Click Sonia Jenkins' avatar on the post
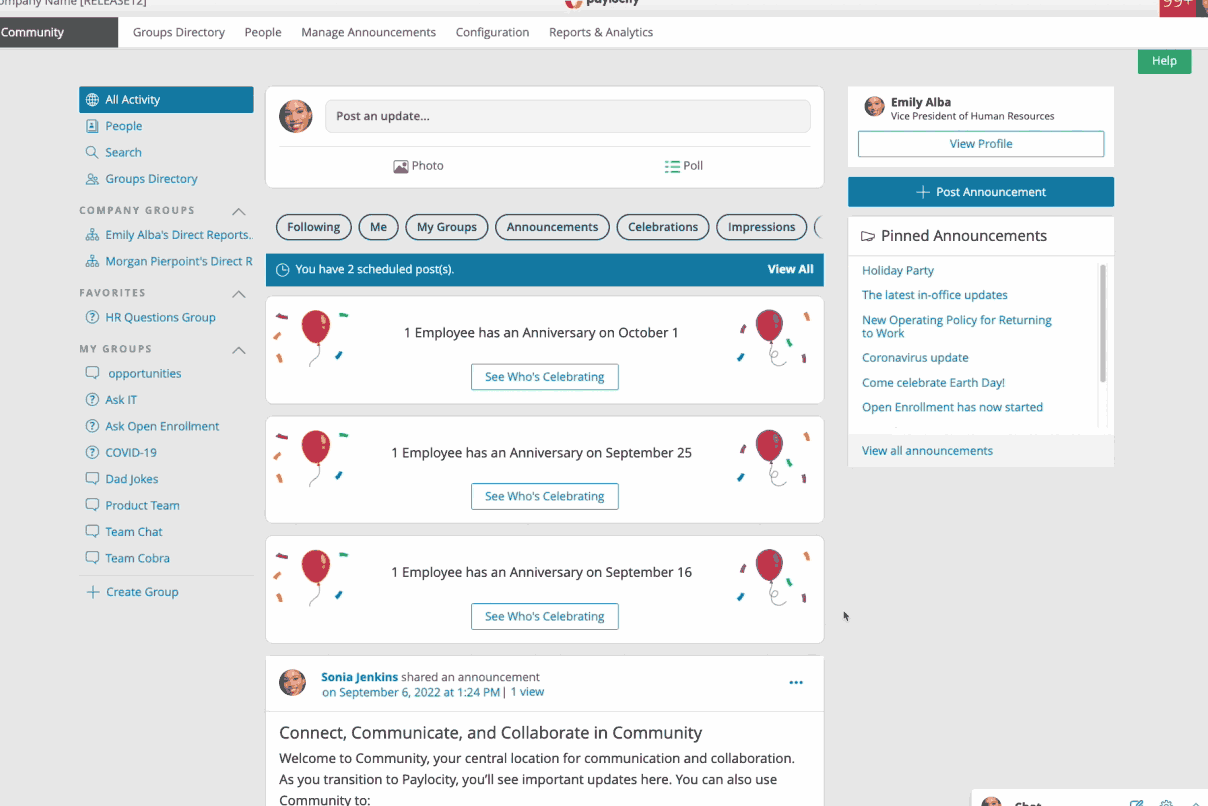The width and height of the screenshot is (1208, 806). (292, 683)
